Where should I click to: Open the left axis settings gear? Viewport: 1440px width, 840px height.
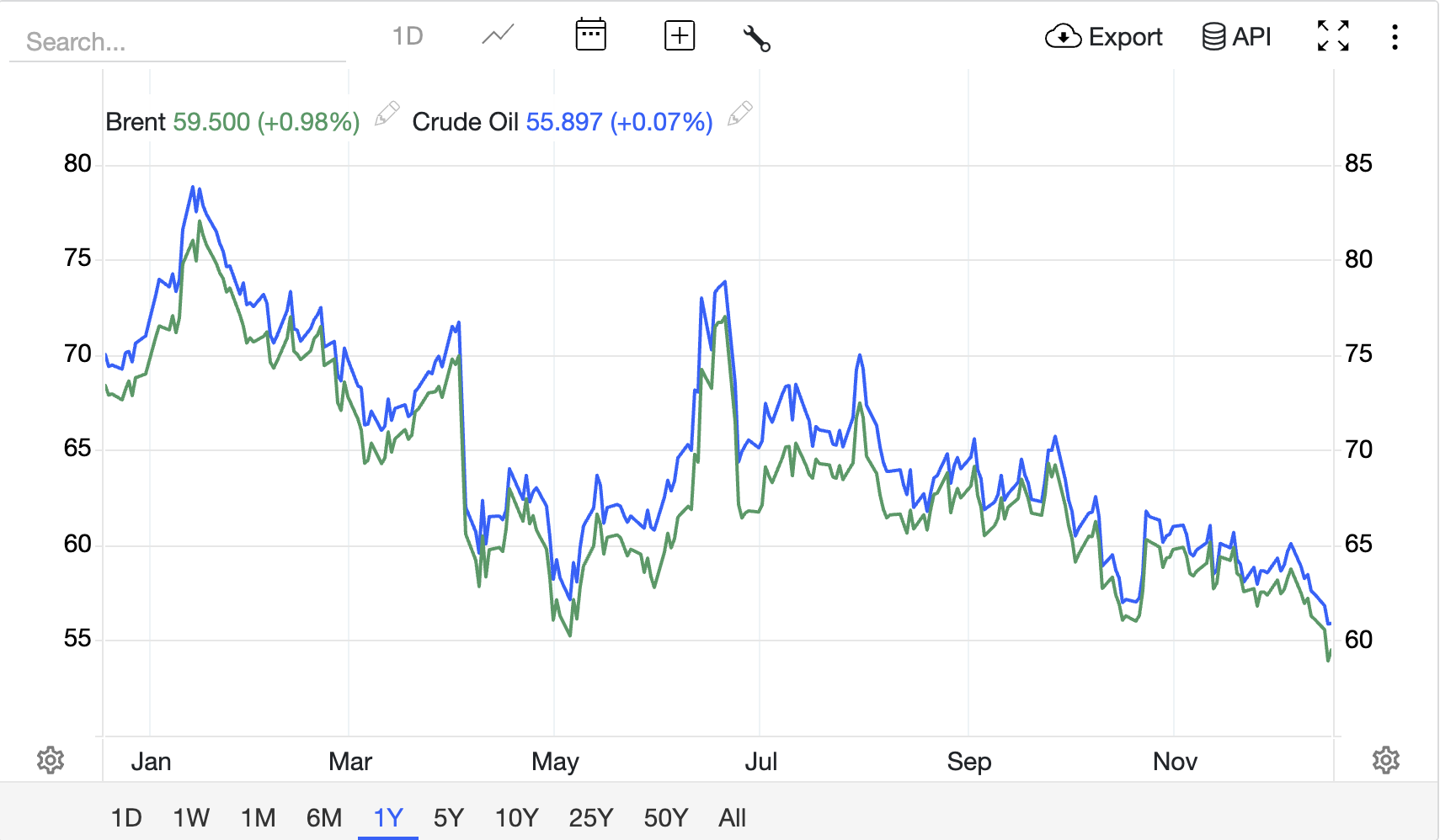(x=51, y=760)
